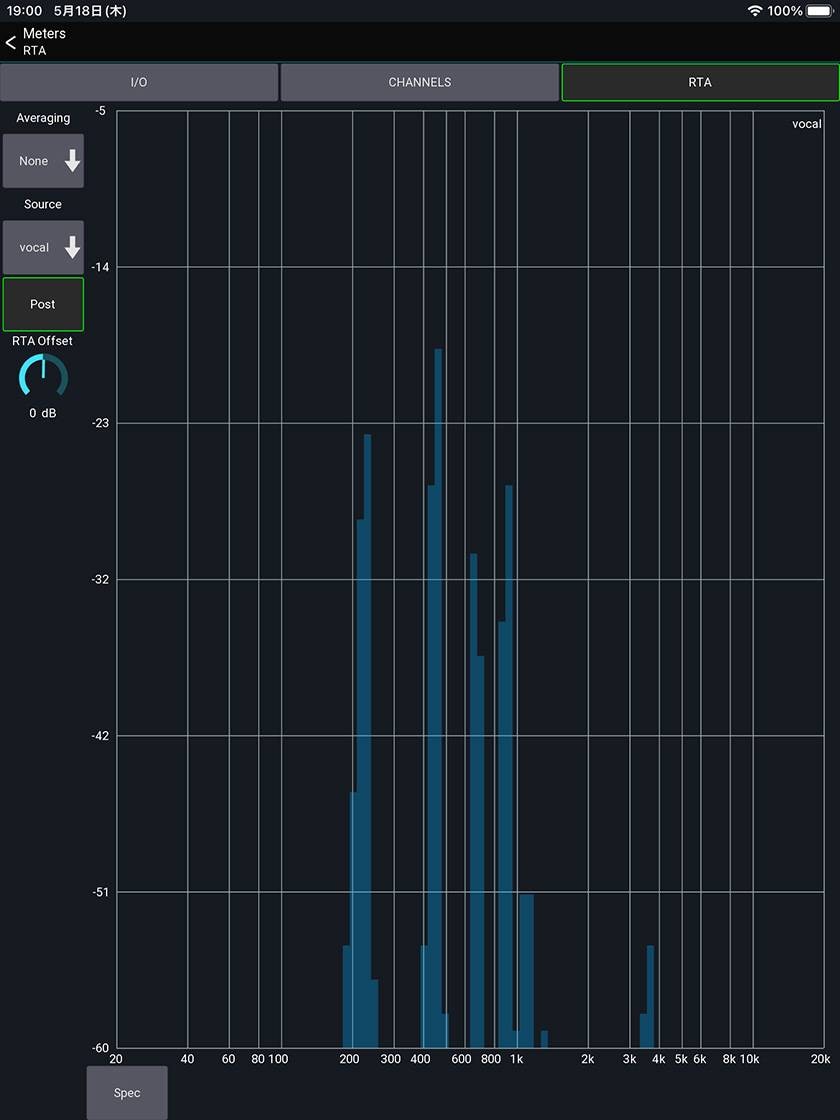Tap the back chevron beside Meters
Image resolution: width=840 pixels, height=1120 pixels.
tap(11, 42)
